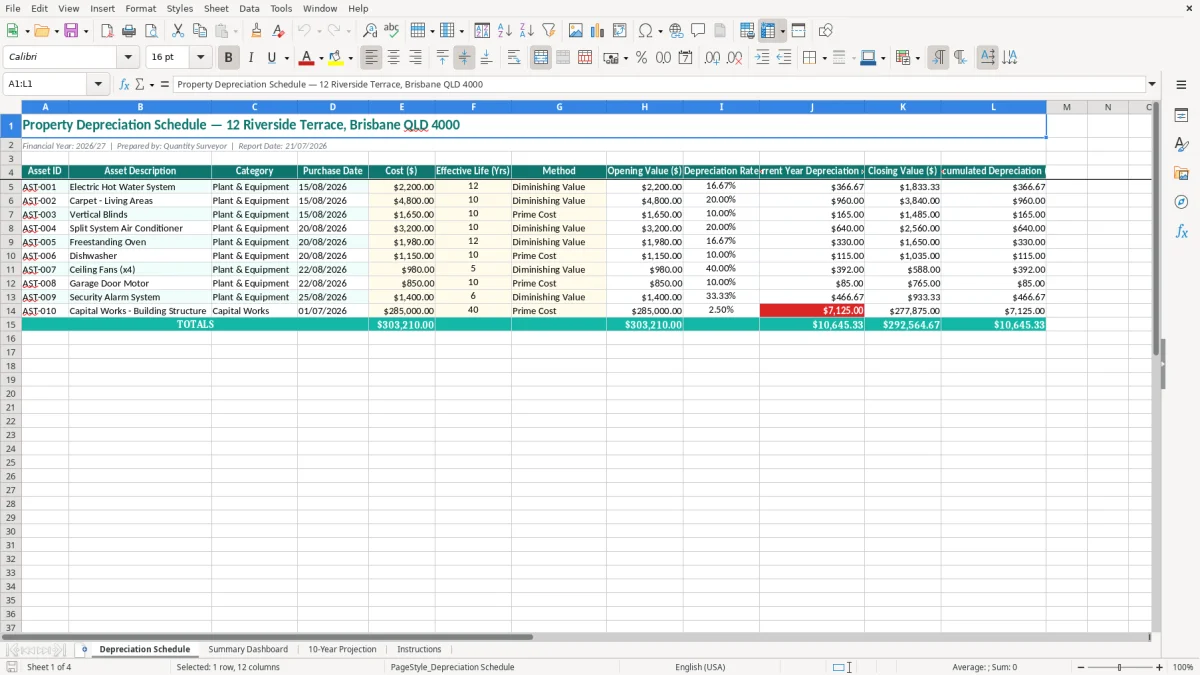Screen dimensions: 1200x675
Task: Copy the selection to clipboard
Action: point(200,31)
